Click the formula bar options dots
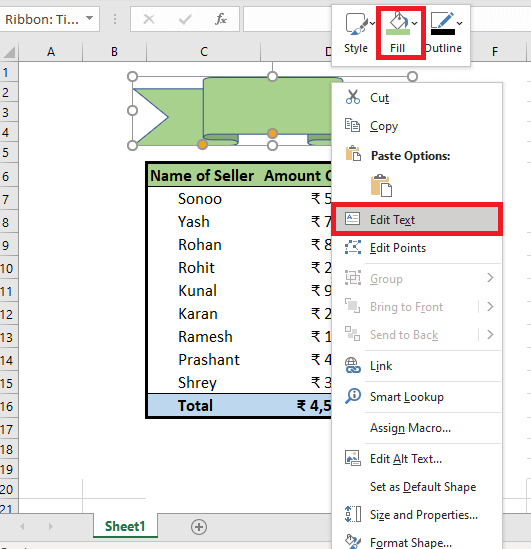 tap(115, 19)
